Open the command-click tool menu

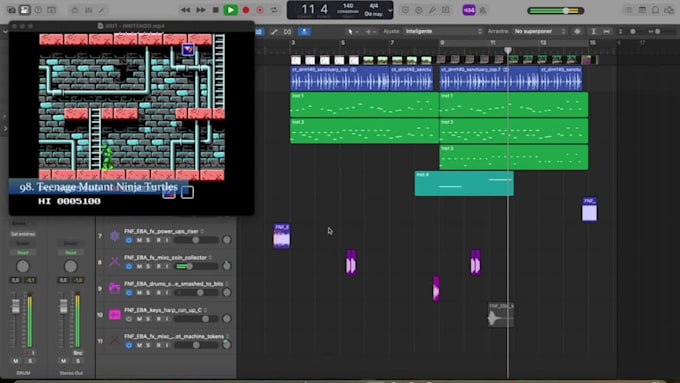(x=369, y=31)
